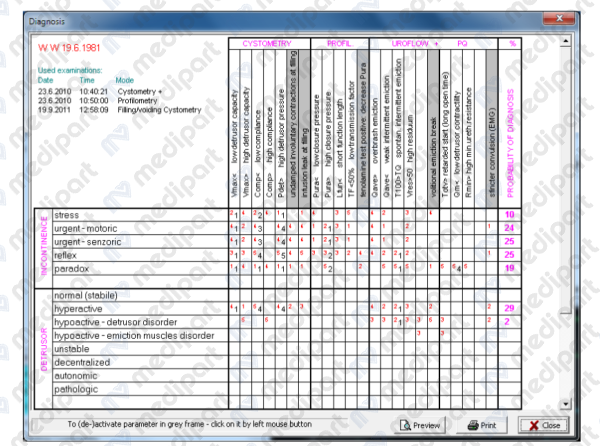Image resolution: width=600 pixels, height=446 pixels.
Task: Select the 'low detrusor contractility' column header
Action: coord(457,129)
